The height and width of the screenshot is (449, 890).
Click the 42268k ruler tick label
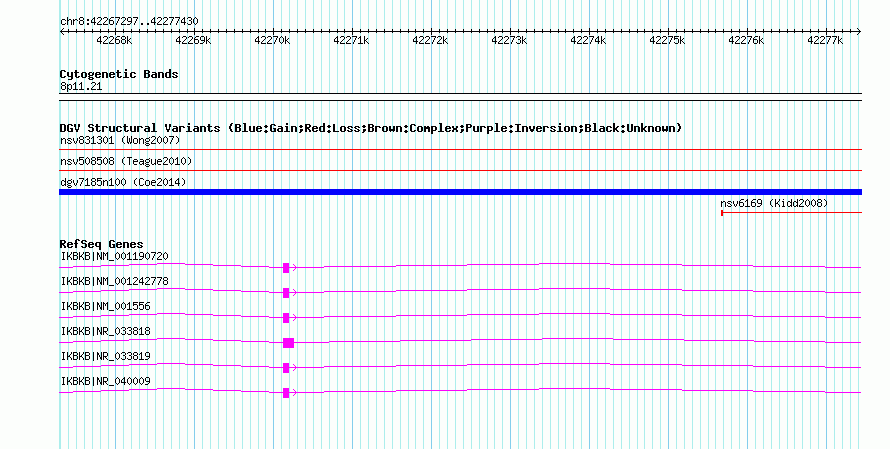[114, 40]
